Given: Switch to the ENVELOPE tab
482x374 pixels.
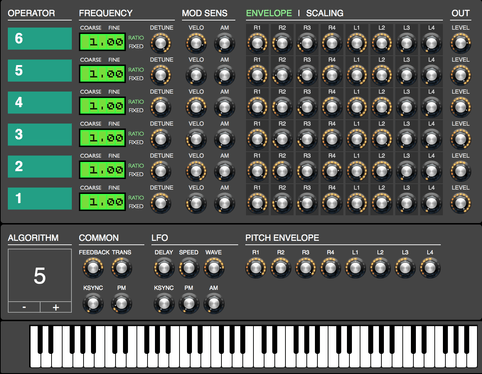Looking at the screenshot, I should click(269, 13).
